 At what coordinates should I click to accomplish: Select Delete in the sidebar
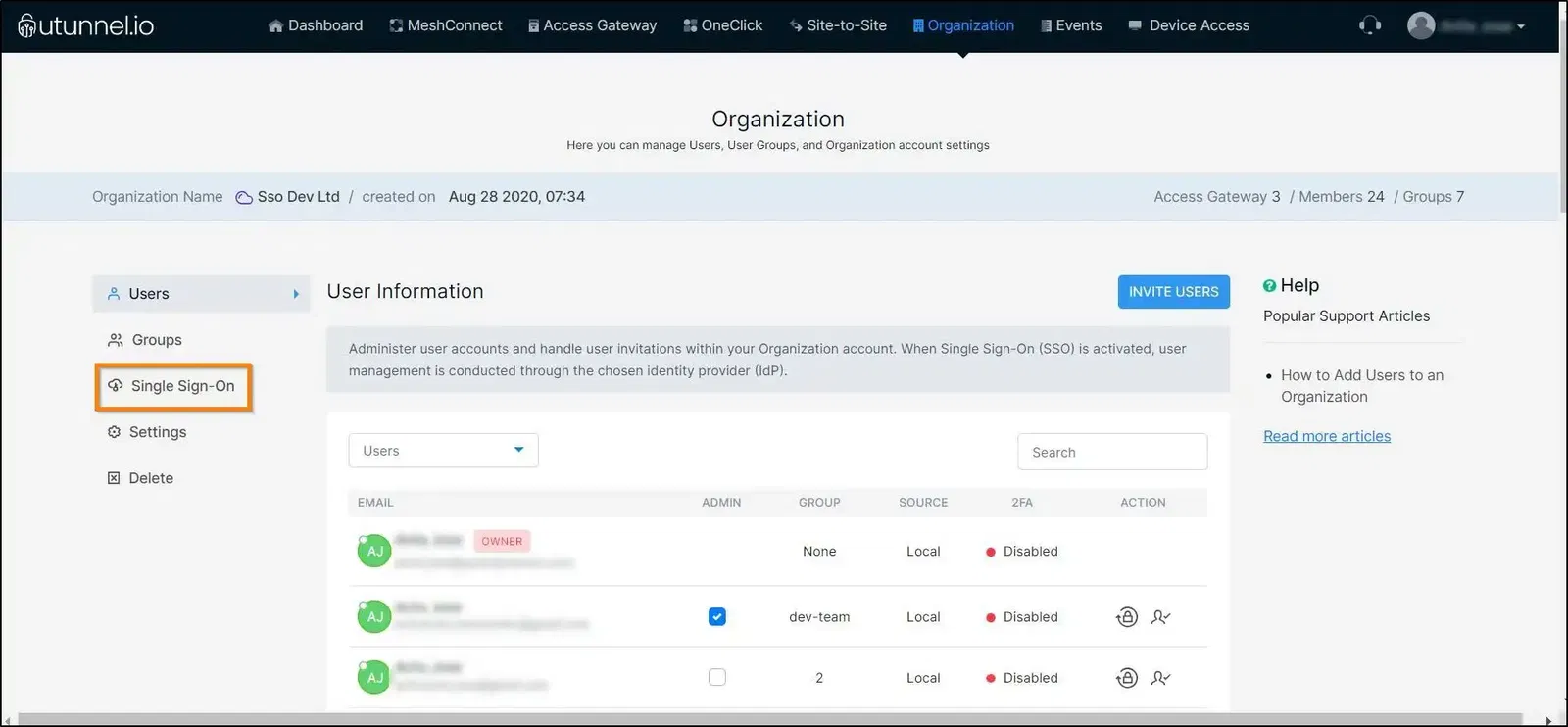pos(140,478)
